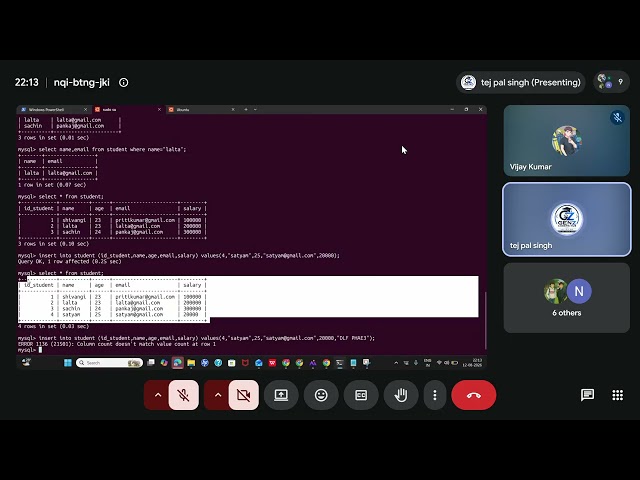
Task: Open the more options three-dot menu
Action: pos(435,395)
